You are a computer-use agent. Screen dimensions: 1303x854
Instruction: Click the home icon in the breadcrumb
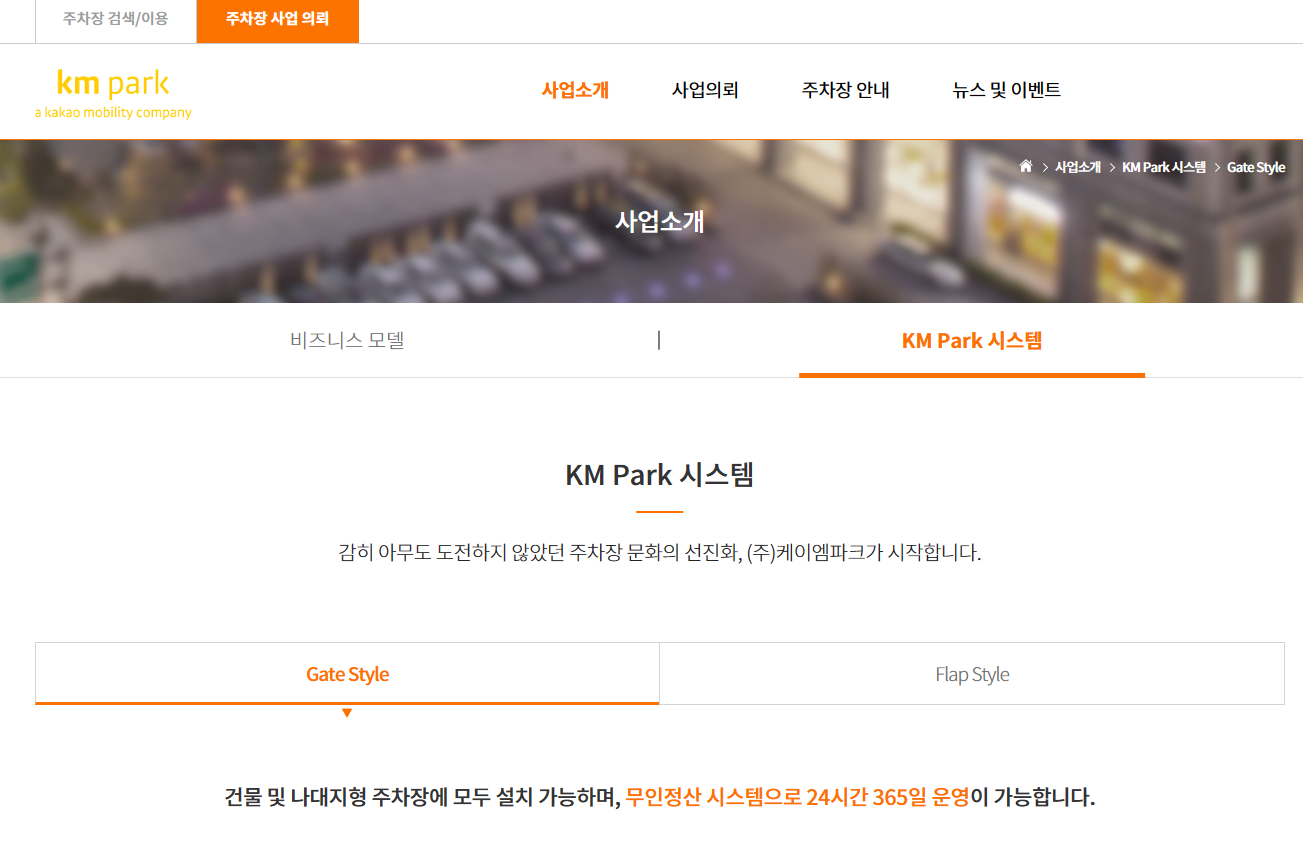click(x=1025, y=166)
